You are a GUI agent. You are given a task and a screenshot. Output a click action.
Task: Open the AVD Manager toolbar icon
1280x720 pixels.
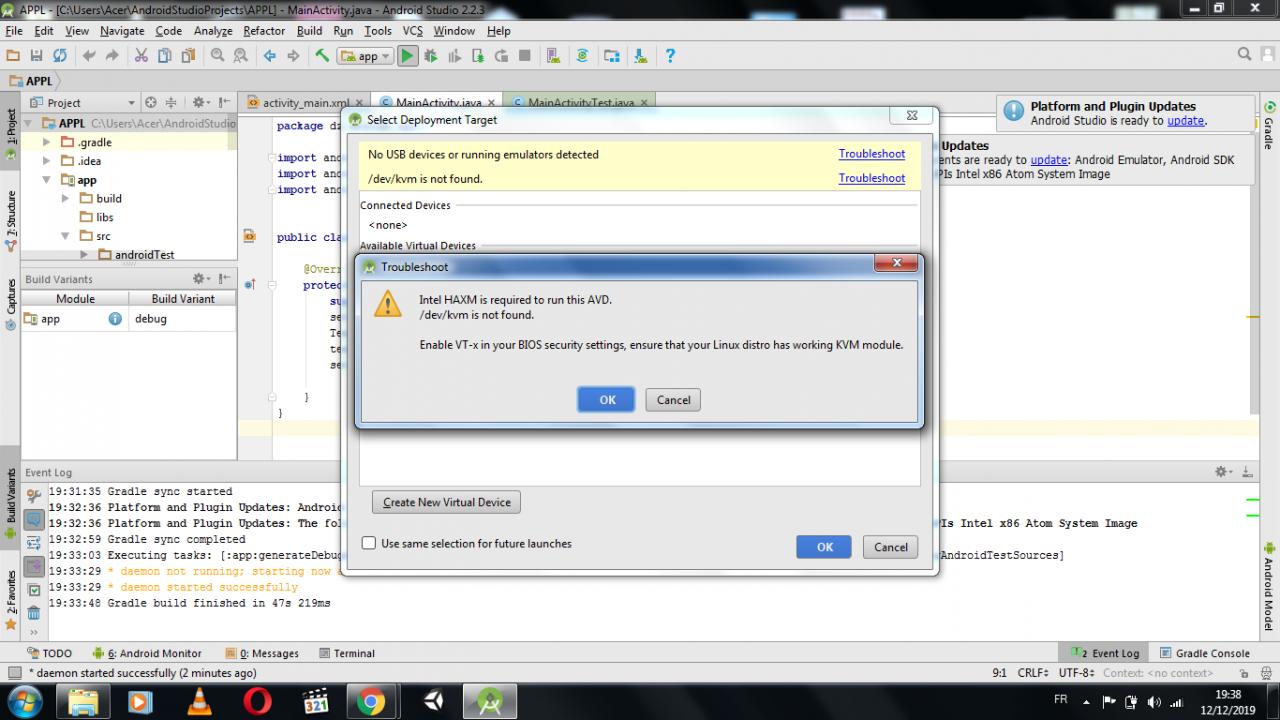pos(553,56)
